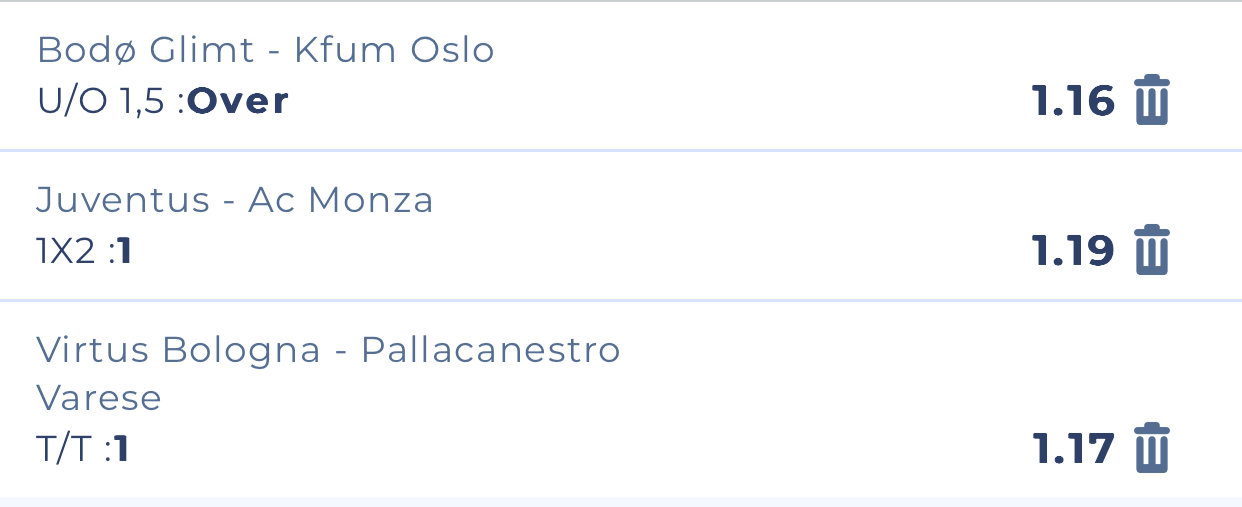
Task: Click the Pallacanestro text
Action: click(490, 350)
